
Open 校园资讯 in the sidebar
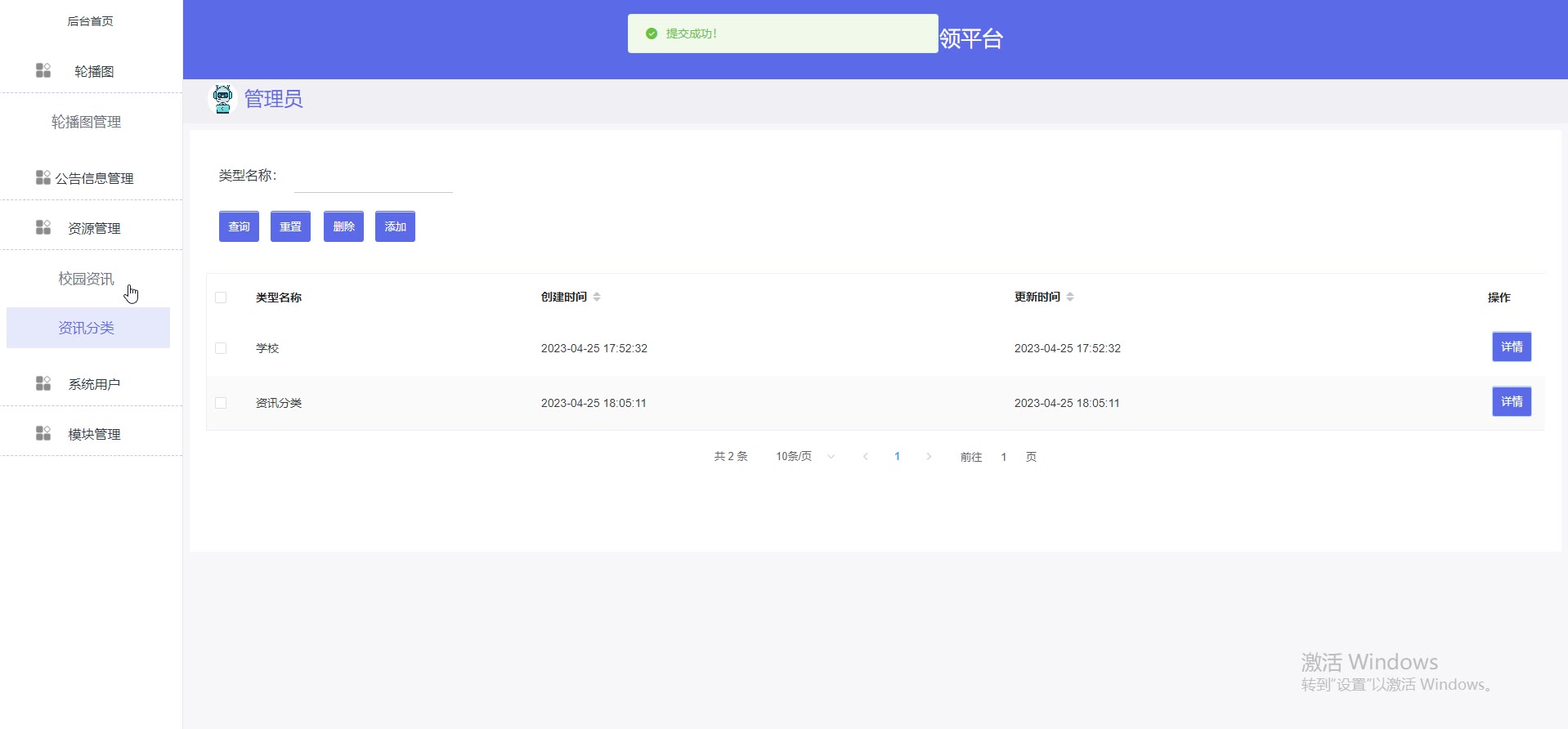[86, 279]
